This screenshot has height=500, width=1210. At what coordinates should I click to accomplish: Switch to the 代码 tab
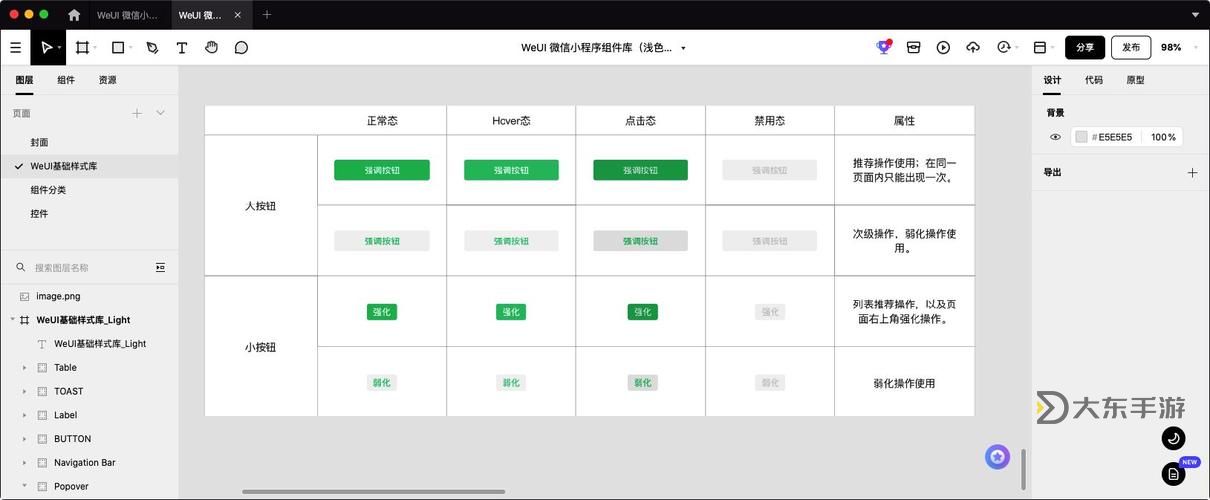1094,80
